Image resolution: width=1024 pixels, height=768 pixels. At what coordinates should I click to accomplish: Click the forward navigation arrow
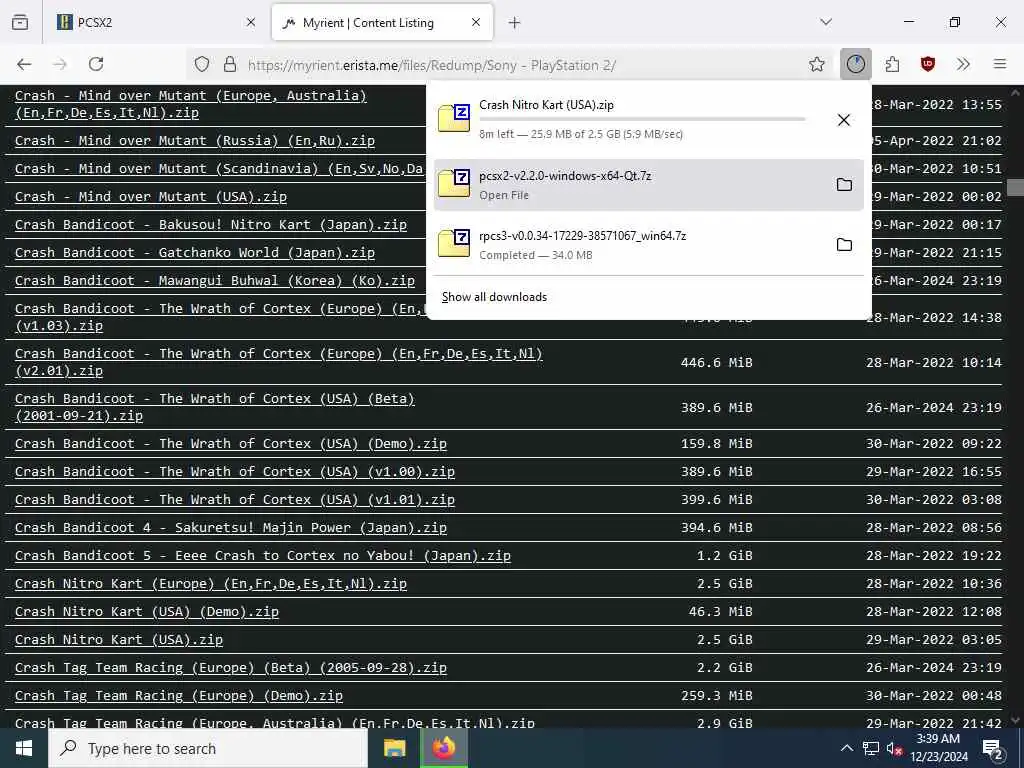60,64
